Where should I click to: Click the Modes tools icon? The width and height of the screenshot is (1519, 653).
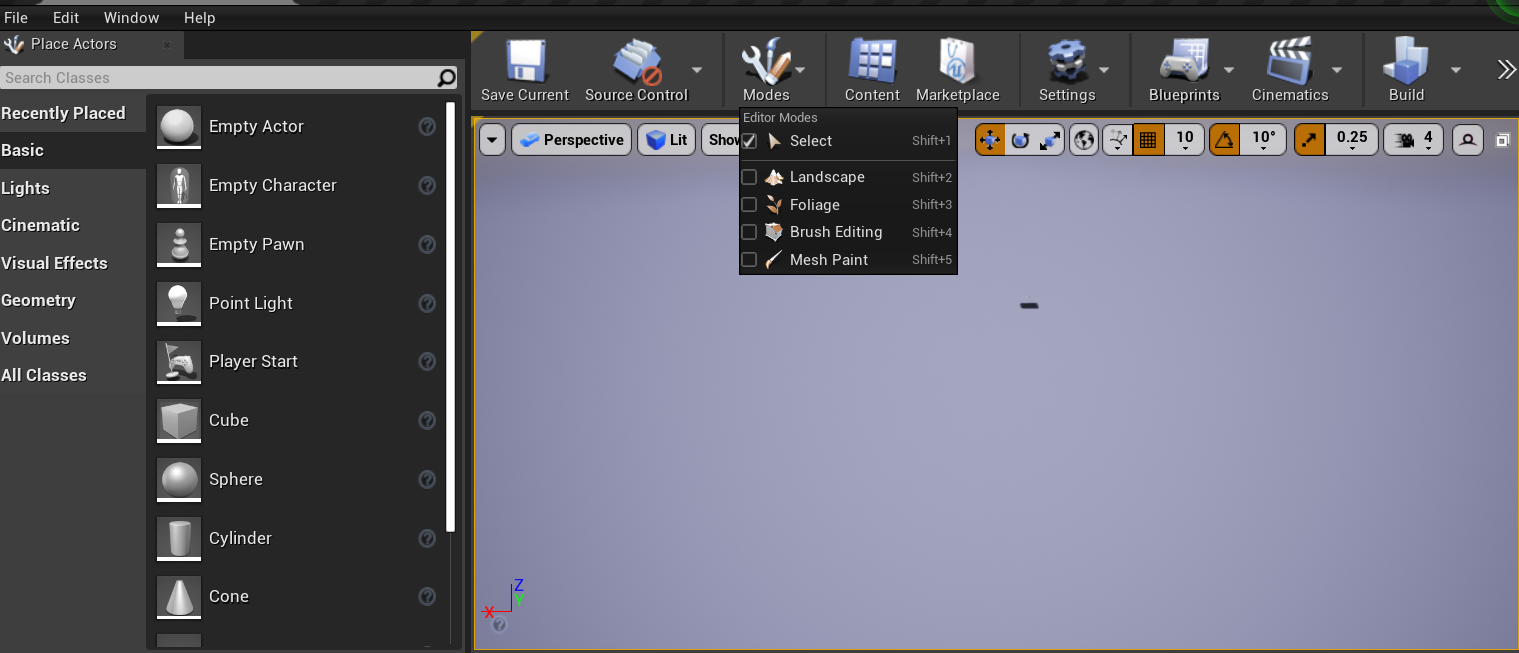tap(765, 62)
